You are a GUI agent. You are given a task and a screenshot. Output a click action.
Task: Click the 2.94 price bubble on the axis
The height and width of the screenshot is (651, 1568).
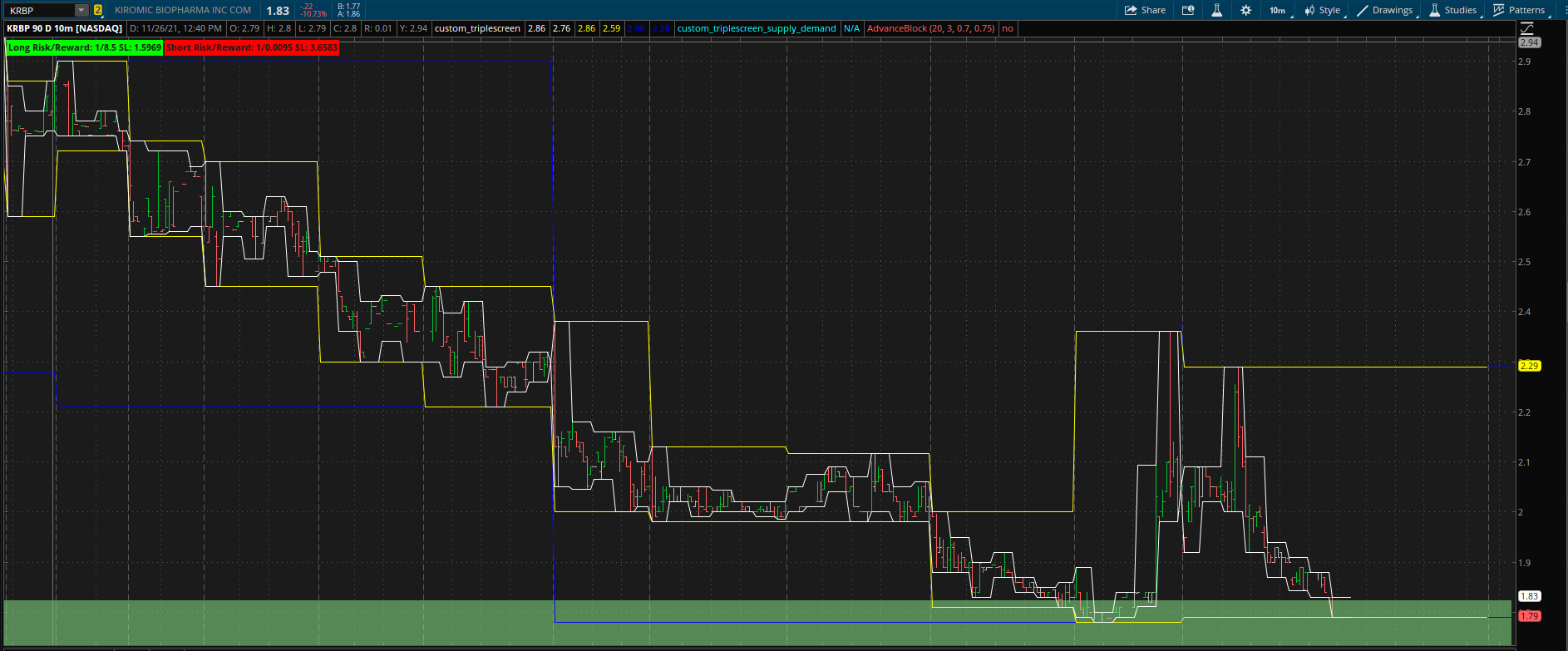(x=1530, y=42)
